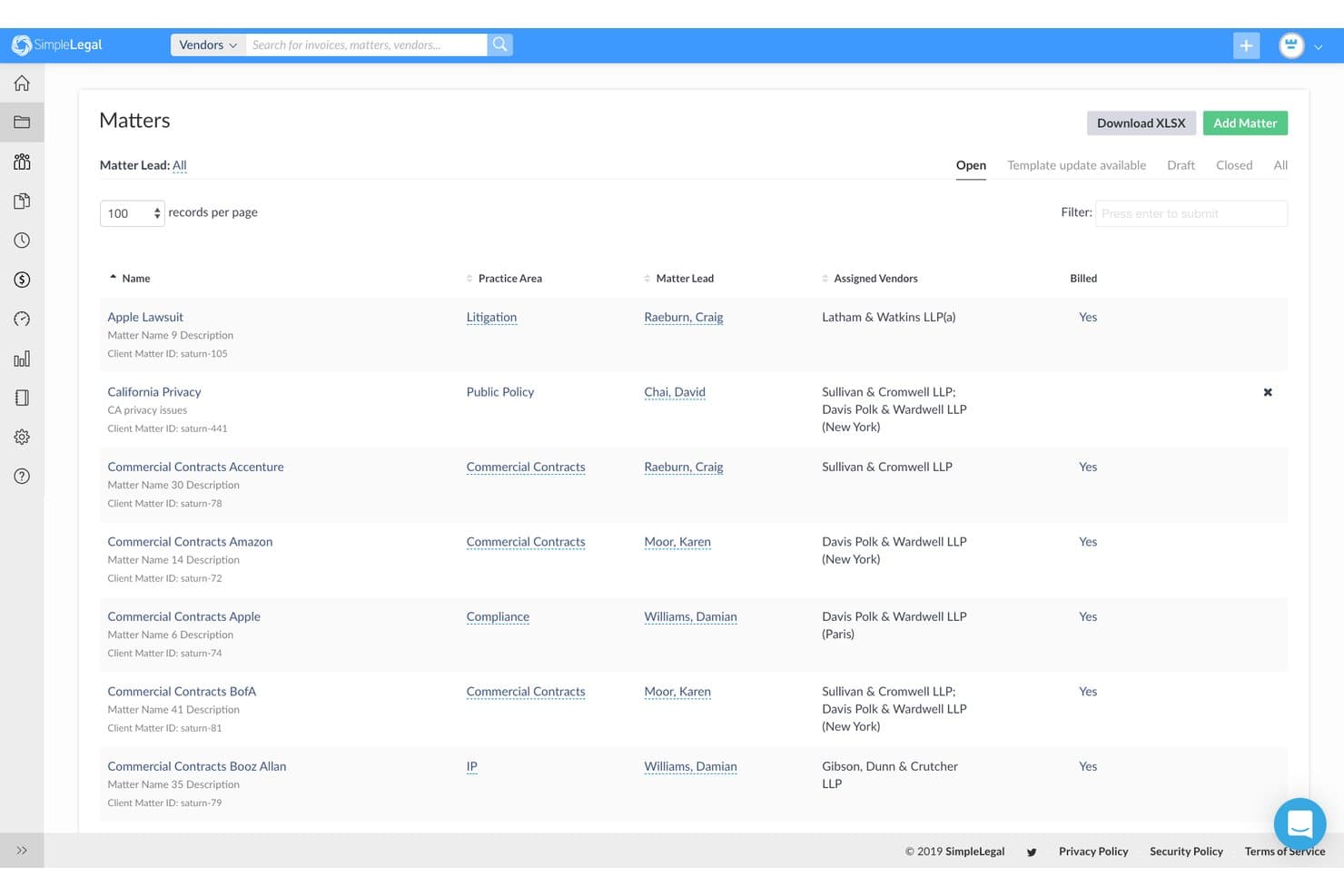Click the Download XLSX button
The width and height of the screenshot is (1344, 896).
[x=1141, y=123]
